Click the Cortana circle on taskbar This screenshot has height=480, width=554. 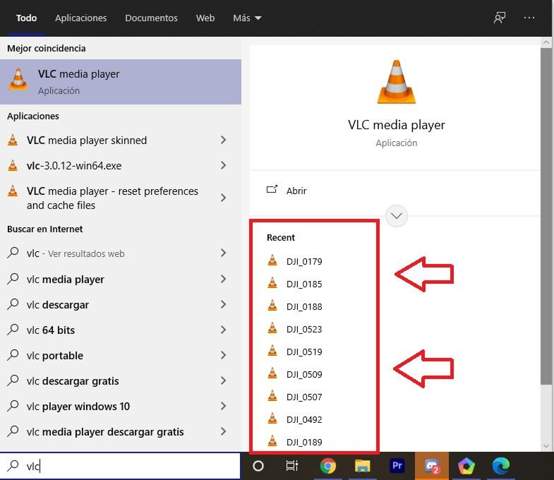(258, 466)
